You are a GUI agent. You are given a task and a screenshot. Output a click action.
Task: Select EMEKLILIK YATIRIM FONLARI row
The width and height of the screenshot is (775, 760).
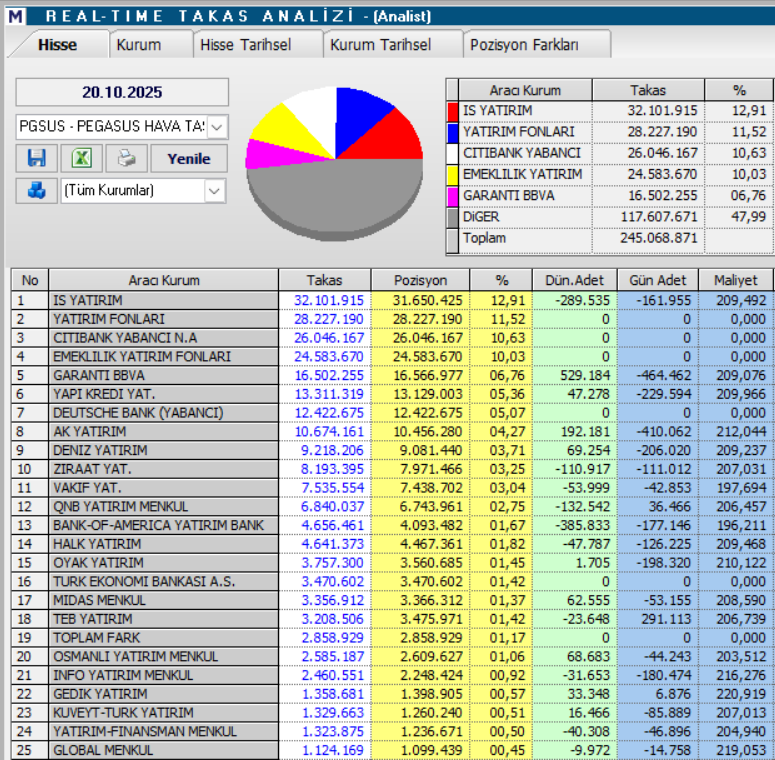pos(392,357)
